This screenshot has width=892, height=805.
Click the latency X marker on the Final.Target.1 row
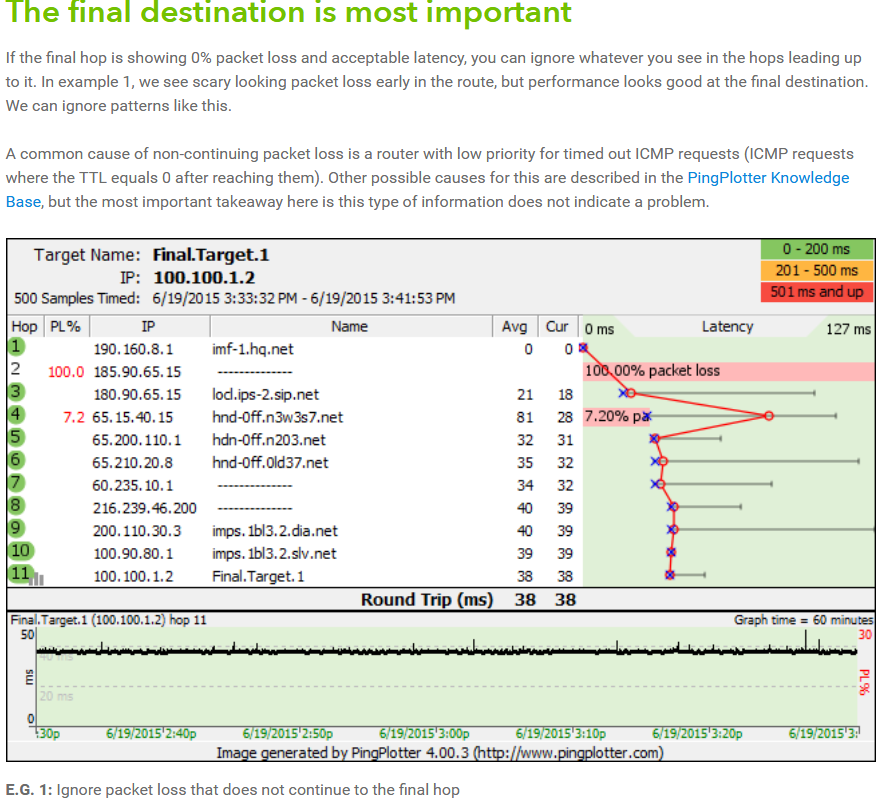point(668,575)
